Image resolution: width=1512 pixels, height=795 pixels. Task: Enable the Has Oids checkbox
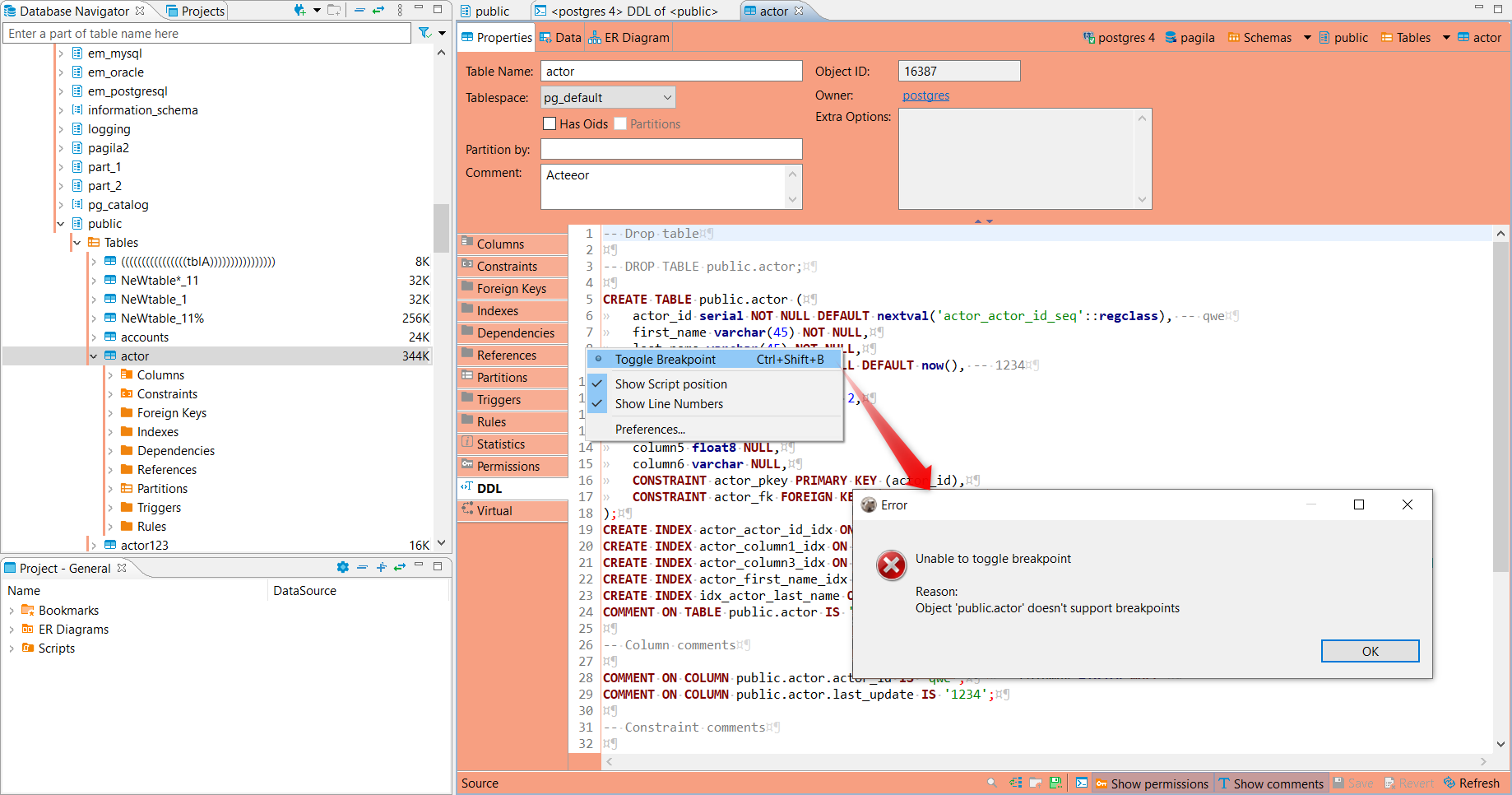tap(550, 123)
